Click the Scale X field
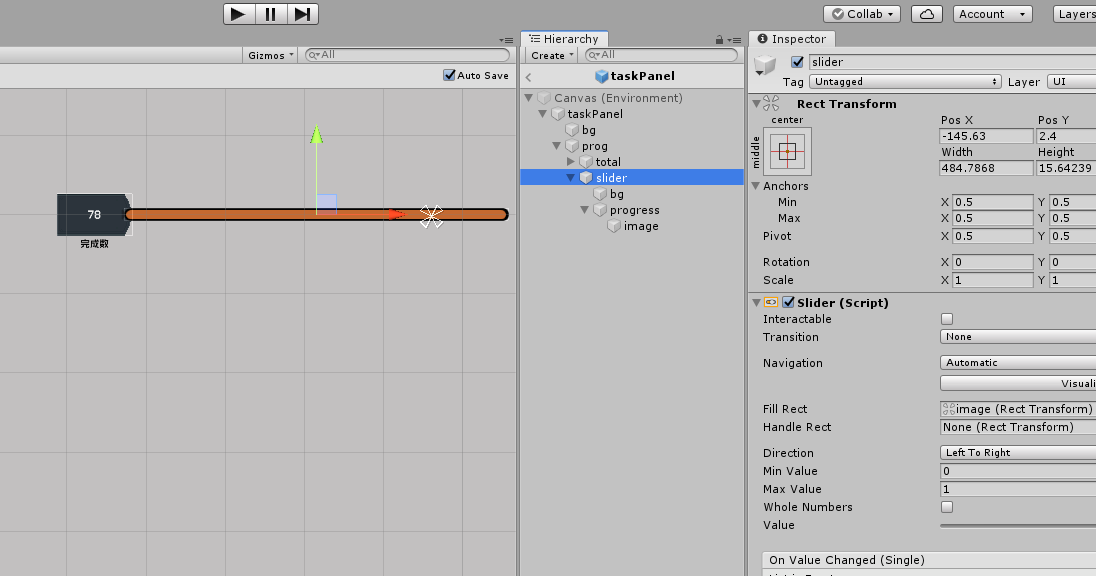1096x576 pixels. pos(993,280)
